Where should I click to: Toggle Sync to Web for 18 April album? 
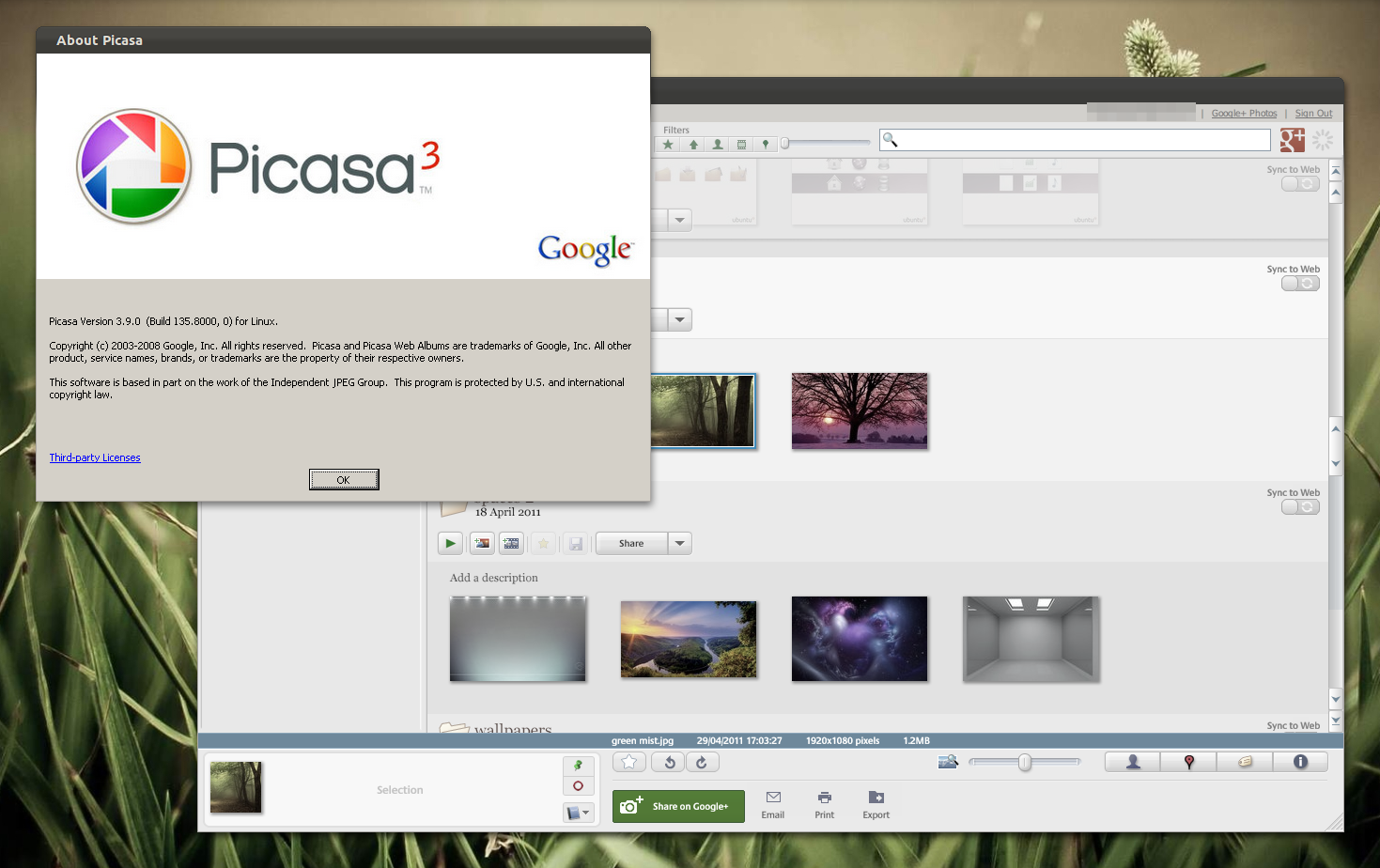(x=1300, y=506)
